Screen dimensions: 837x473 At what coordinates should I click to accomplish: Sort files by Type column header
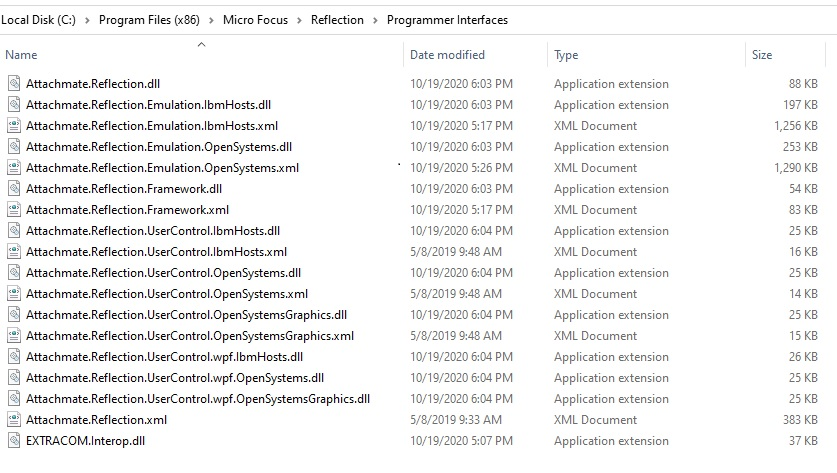(x=566, y=55)
